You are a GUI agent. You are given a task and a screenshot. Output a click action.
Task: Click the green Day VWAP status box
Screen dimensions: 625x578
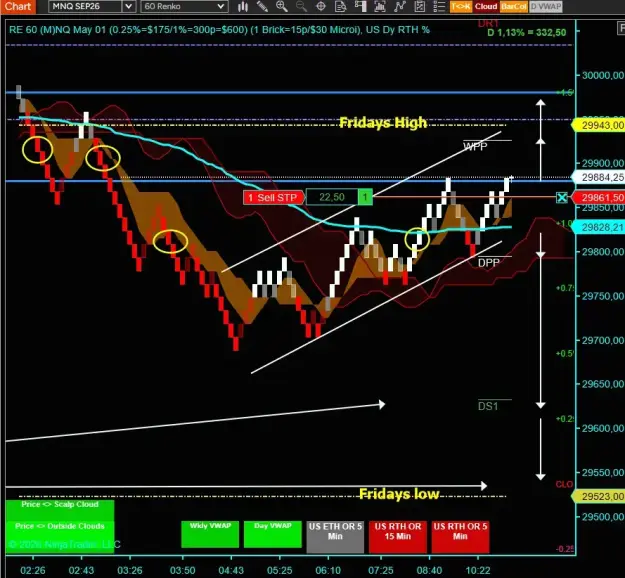273,534
